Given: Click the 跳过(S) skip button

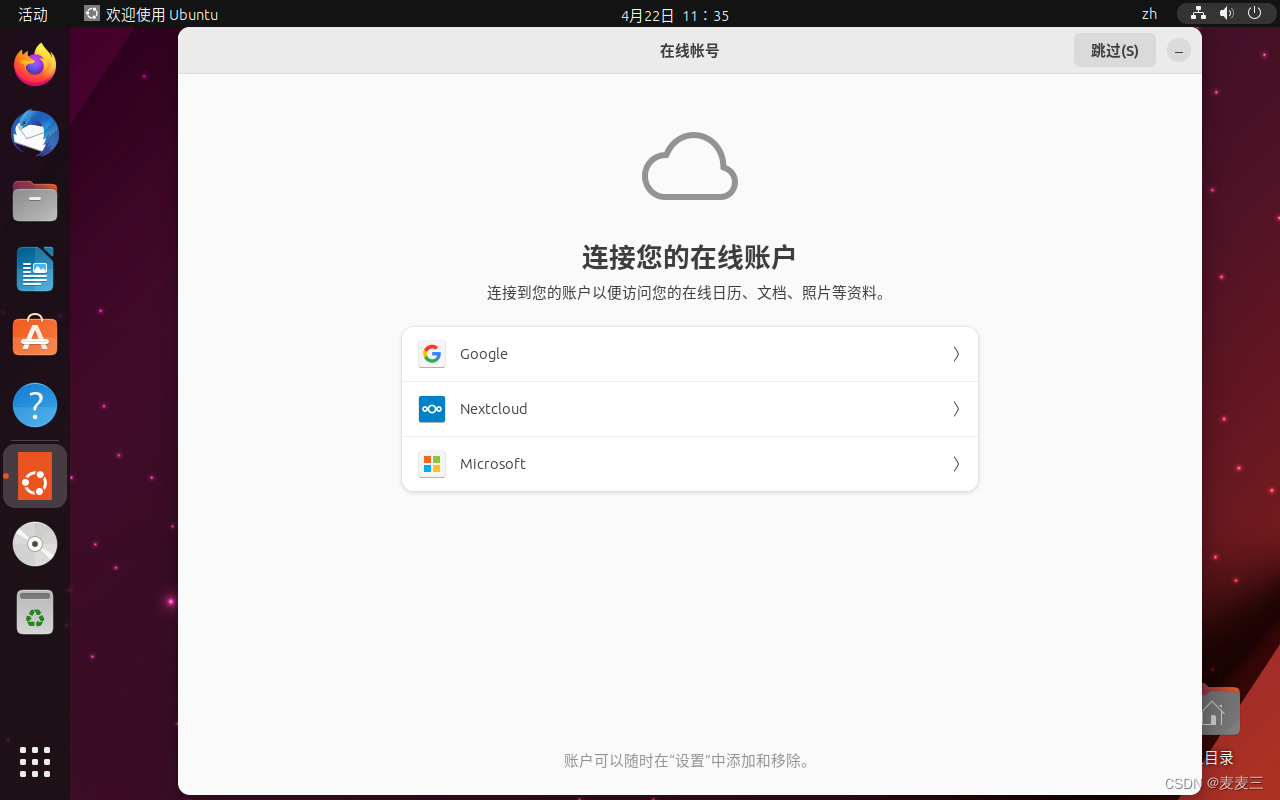Looking at the screenshot, I should (x=1114, y=50).
